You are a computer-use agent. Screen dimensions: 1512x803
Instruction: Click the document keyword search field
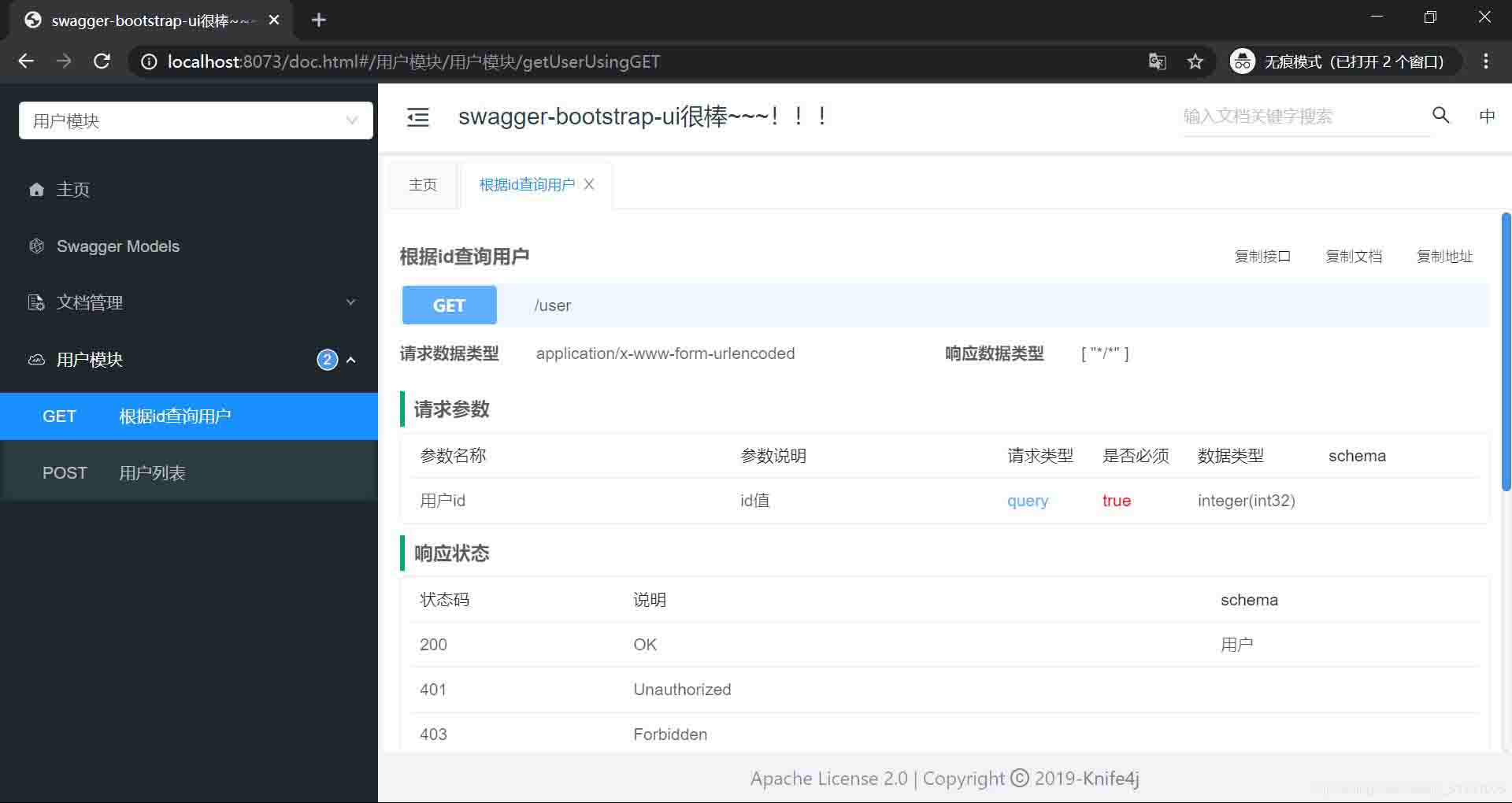click(x=1306, y=117)
